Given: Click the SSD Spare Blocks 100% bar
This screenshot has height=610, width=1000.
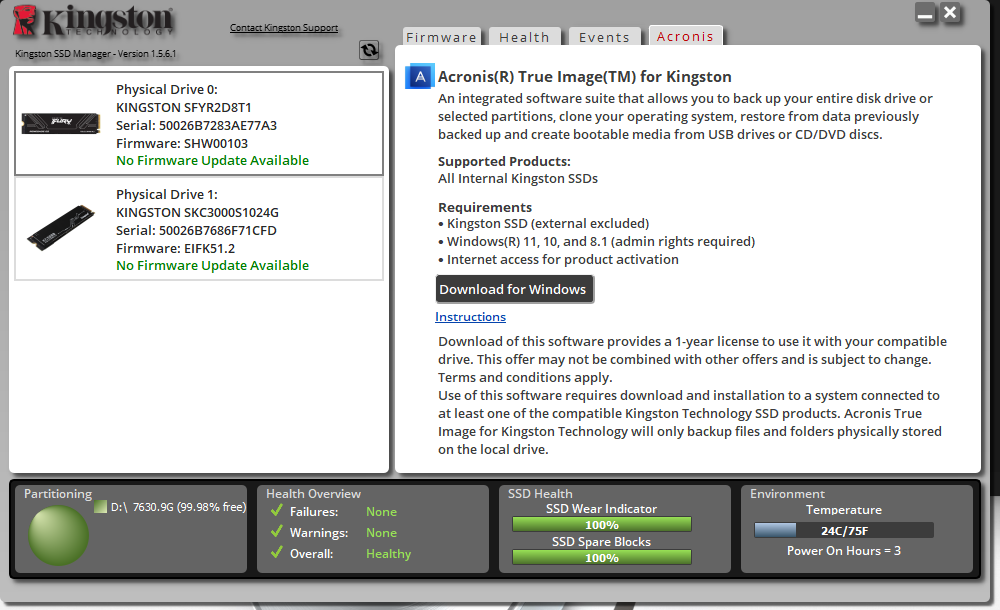Looking at the screenshot, I should coord(601,557).
